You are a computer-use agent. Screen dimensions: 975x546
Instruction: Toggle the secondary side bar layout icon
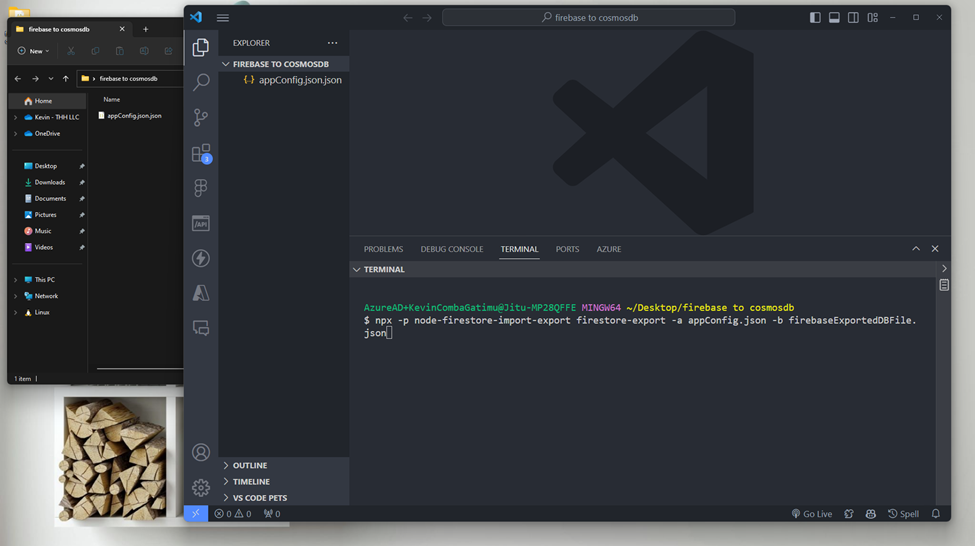pyautogui.click(x=853, y=17)
